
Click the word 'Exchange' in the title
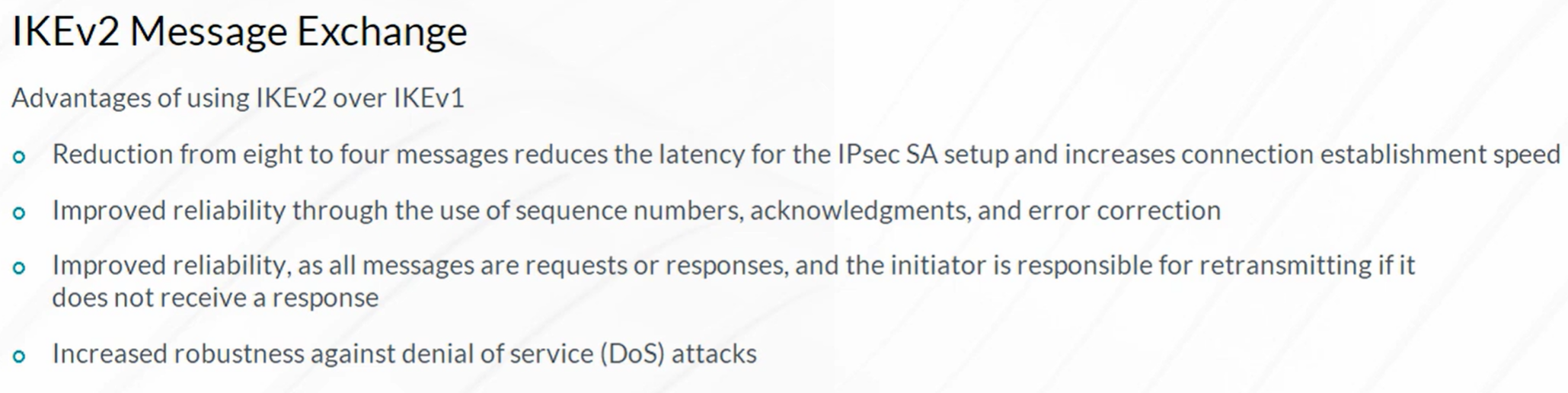(x=382, y=33)
